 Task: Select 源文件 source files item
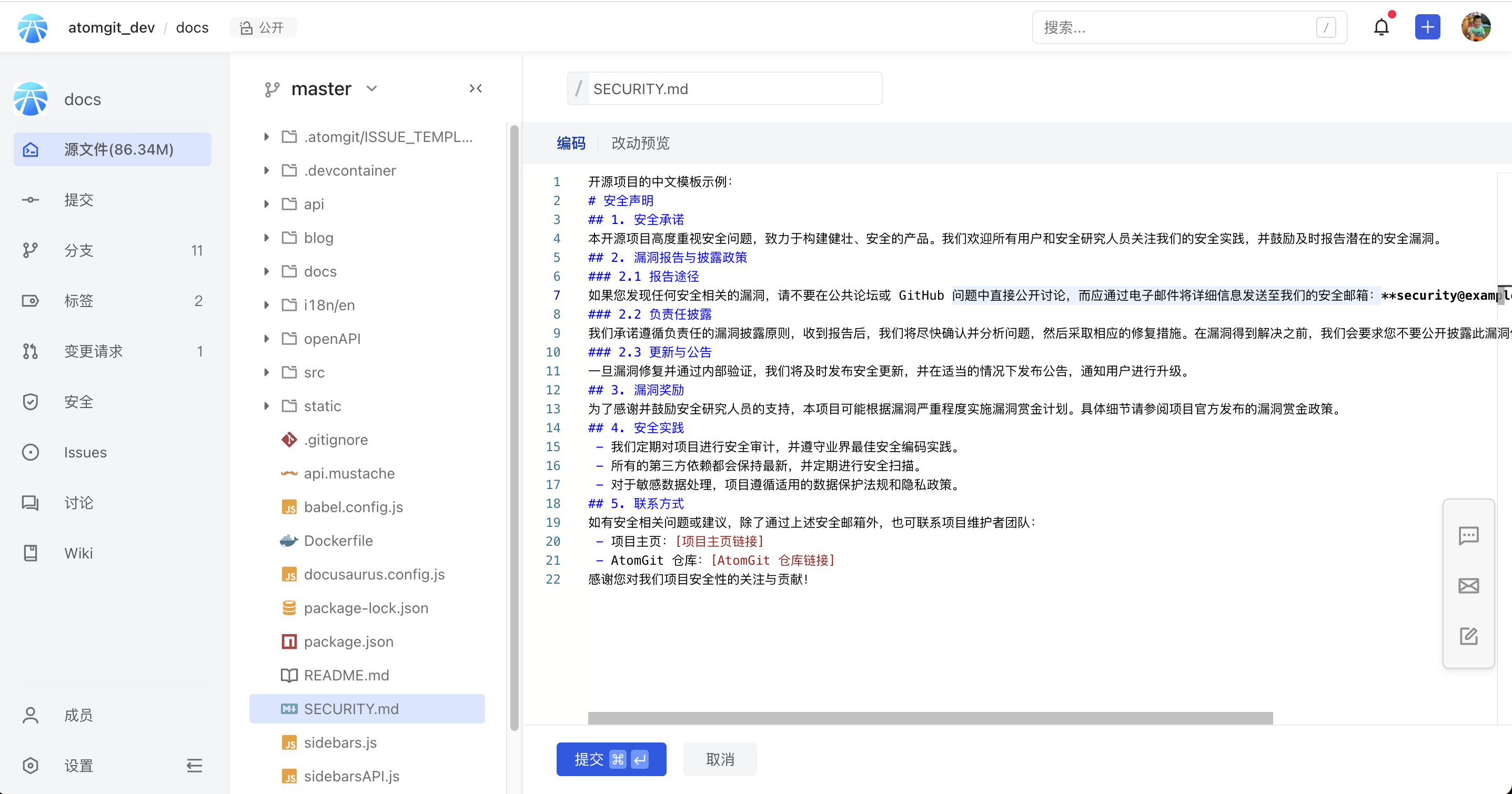[x=112, y=149]
